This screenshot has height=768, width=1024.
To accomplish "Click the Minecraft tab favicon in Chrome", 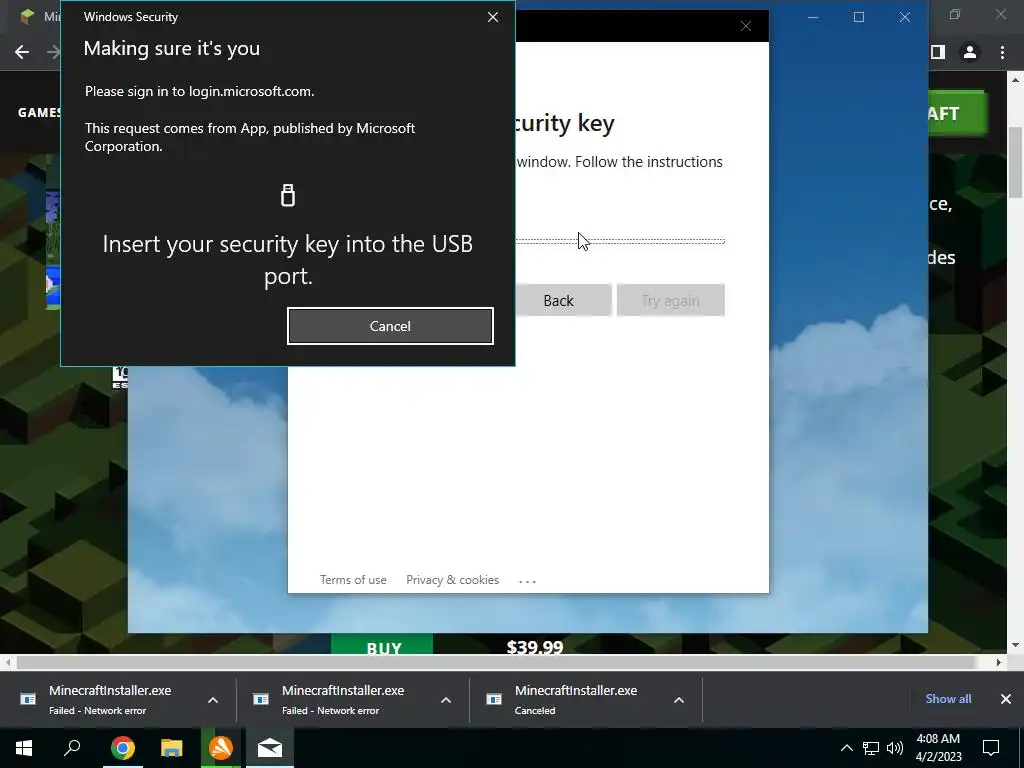I will click(x=27, y=16).
